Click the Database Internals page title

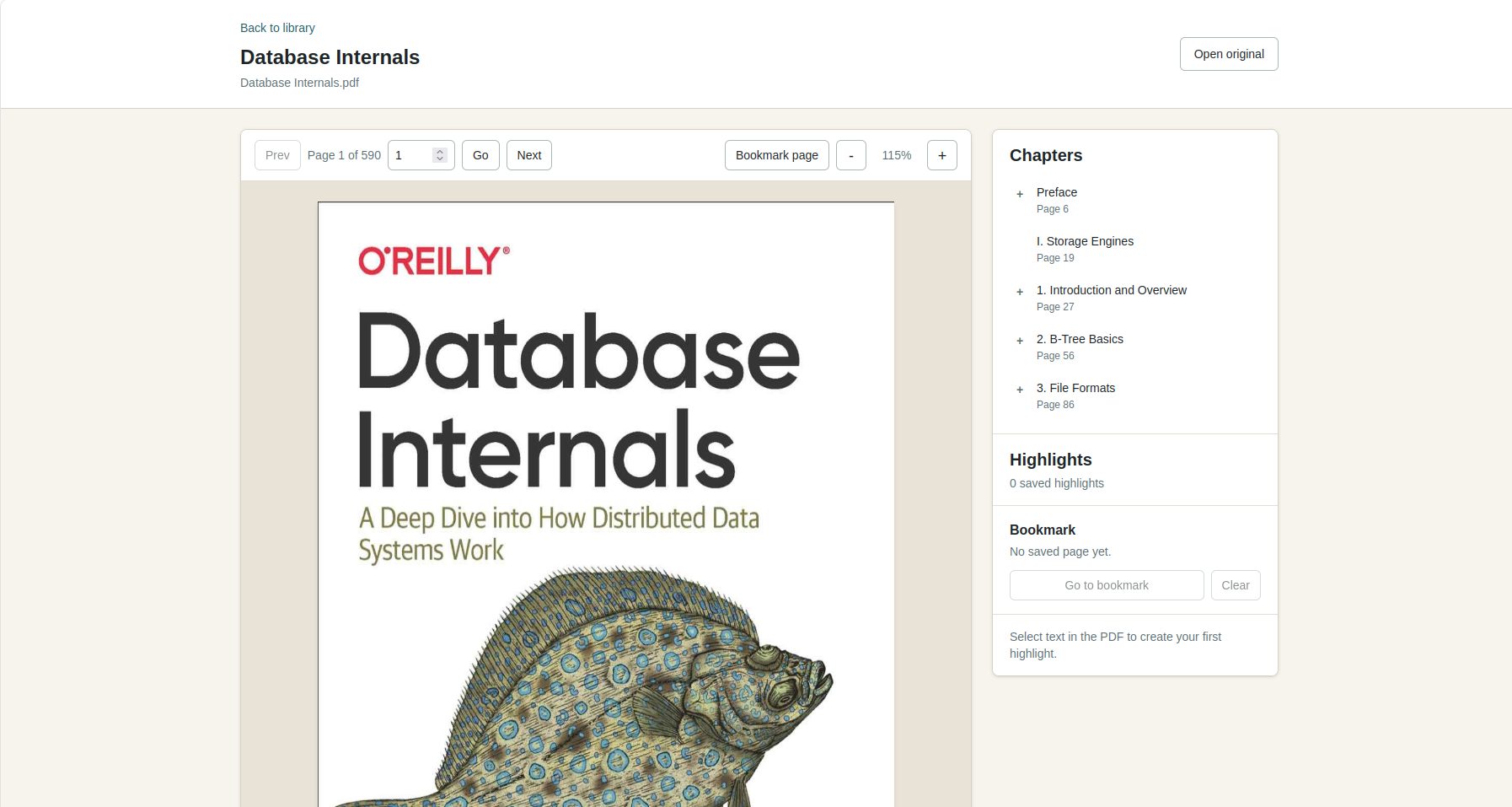coord(330,56)
